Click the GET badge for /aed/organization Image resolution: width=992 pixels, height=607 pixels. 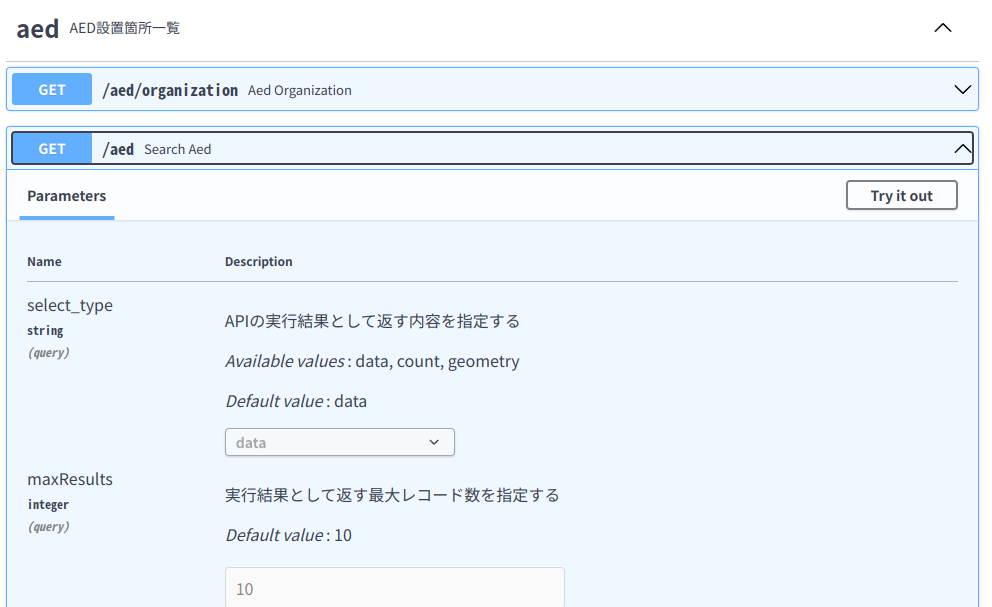(x=52, y=90)
